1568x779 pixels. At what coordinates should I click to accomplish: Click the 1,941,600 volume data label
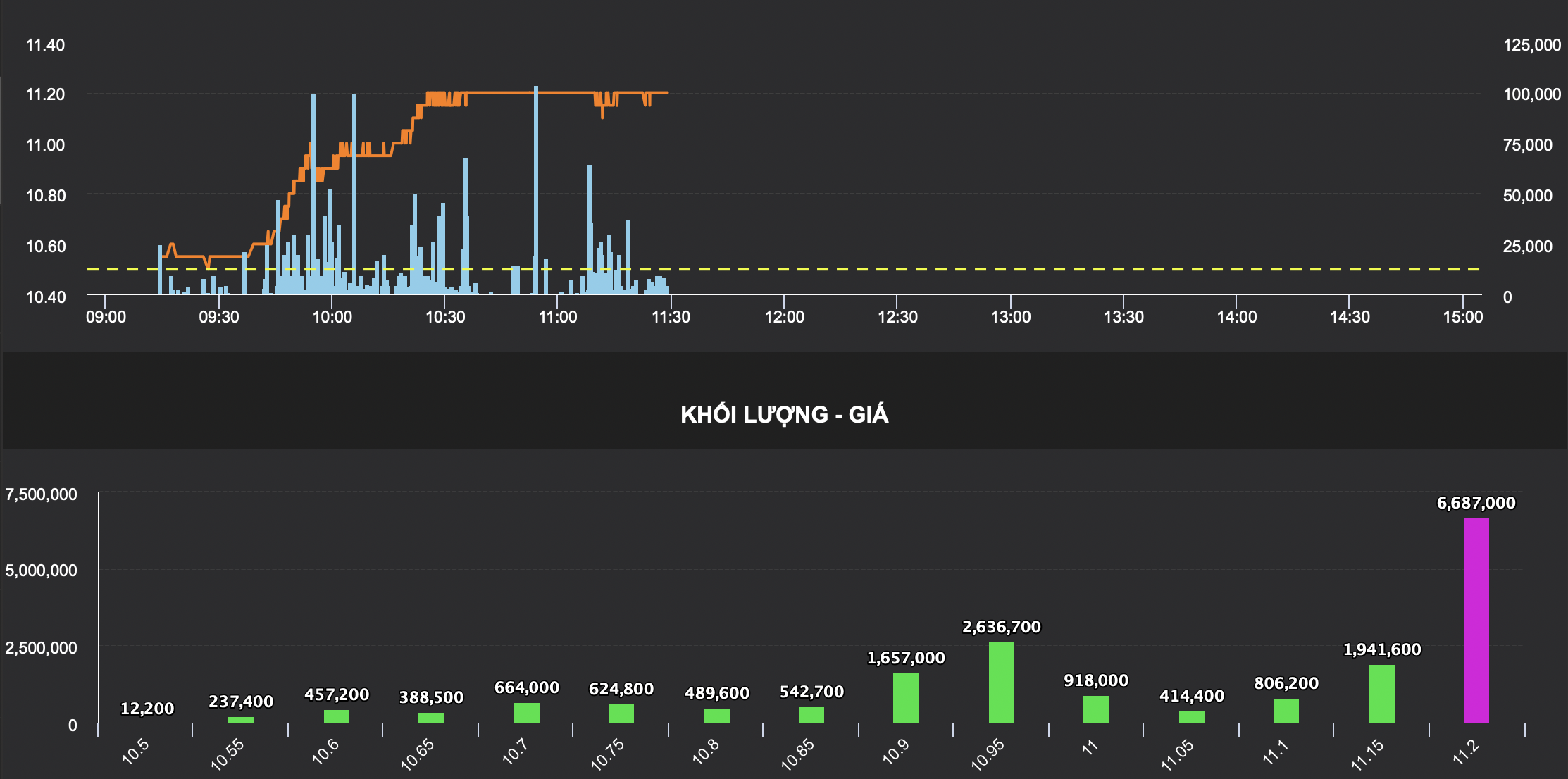[1381, 649]
